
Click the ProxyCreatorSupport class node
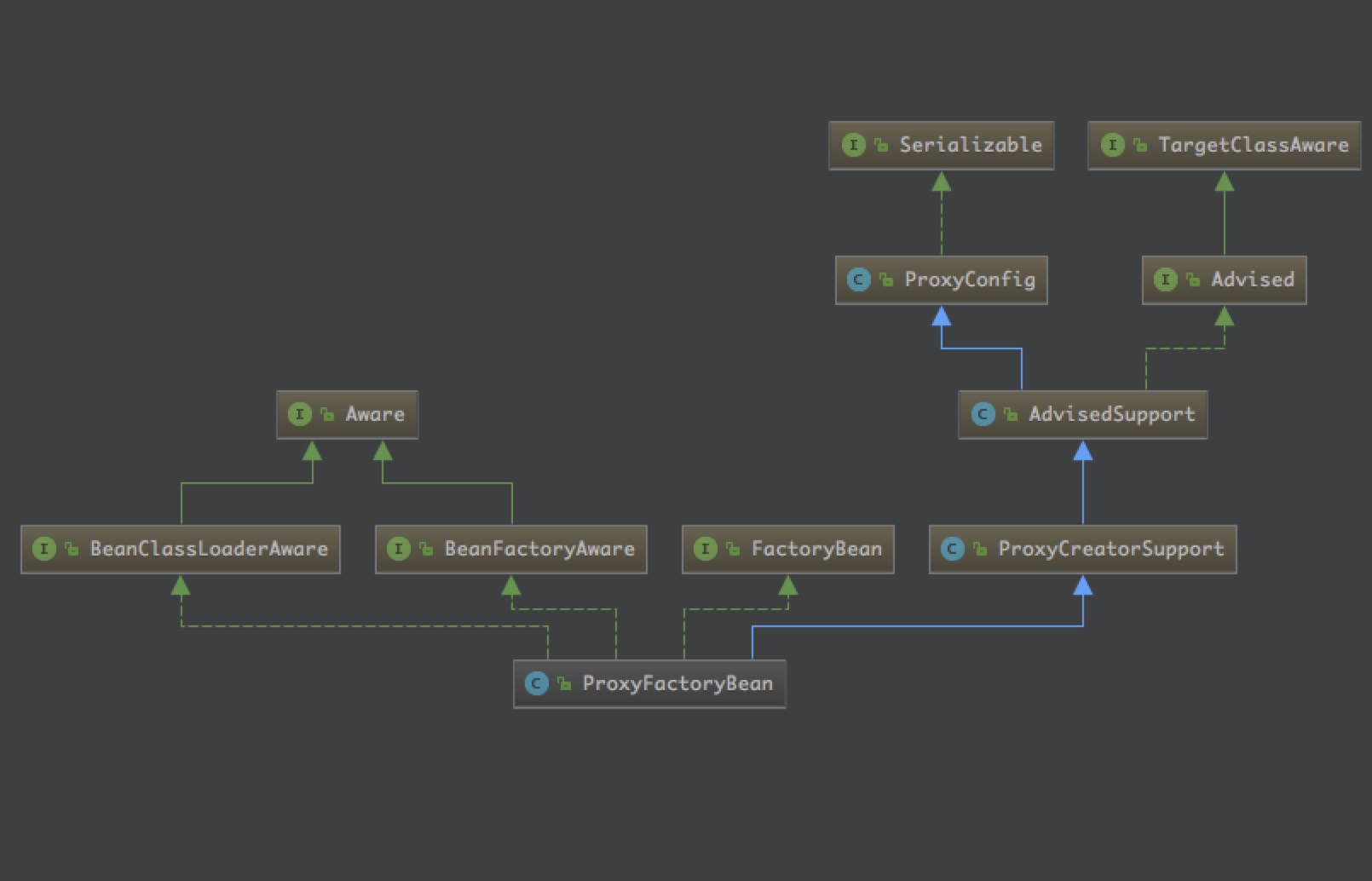[1082, 550]
